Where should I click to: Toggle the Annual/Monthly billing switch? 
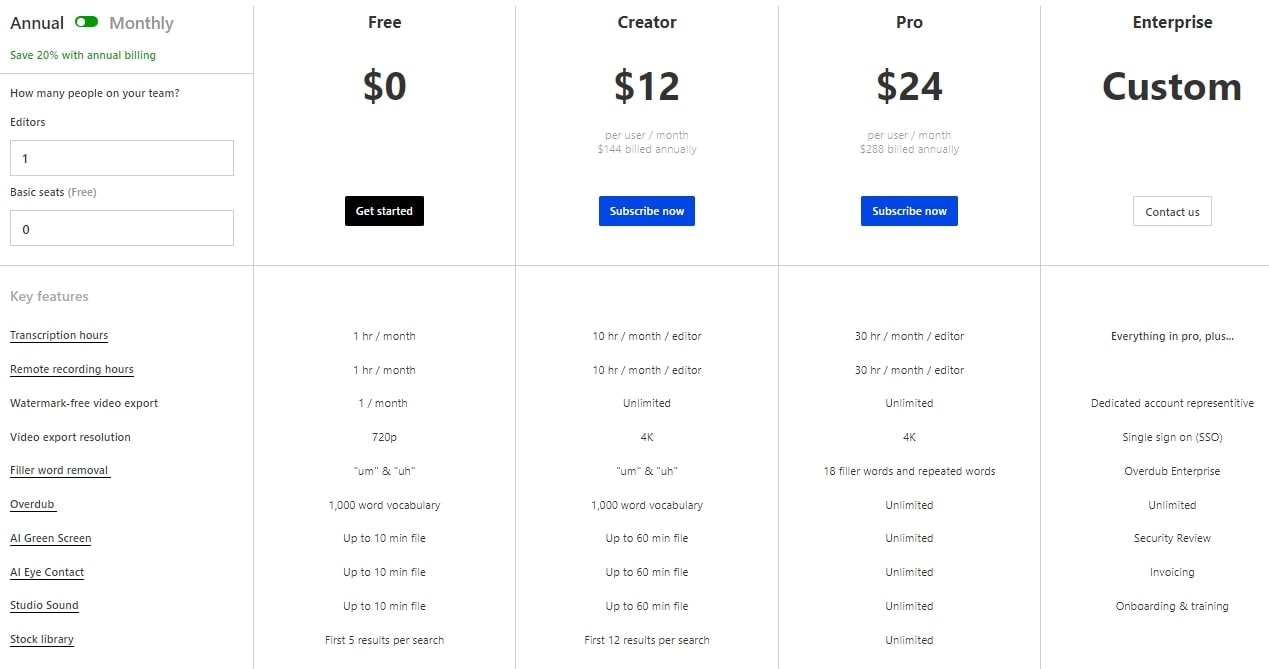point(86,22)
